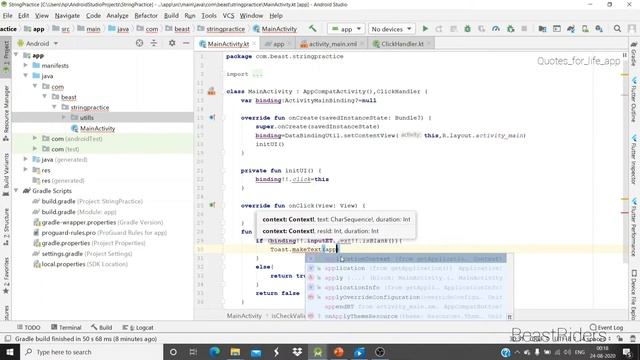Click the Attach Debugger toolbar icon

(x=510, y=29)
